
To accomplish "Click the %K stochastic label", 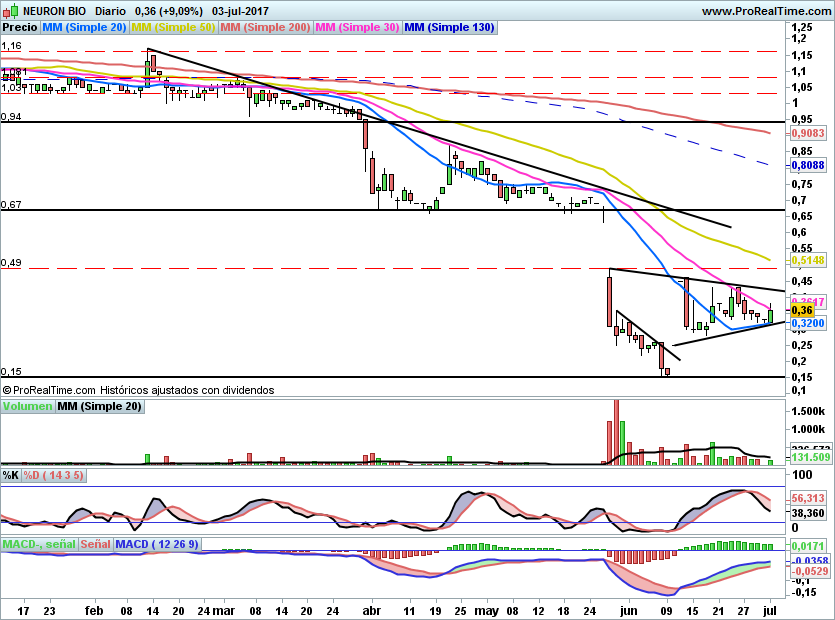I will coord(11,475).
